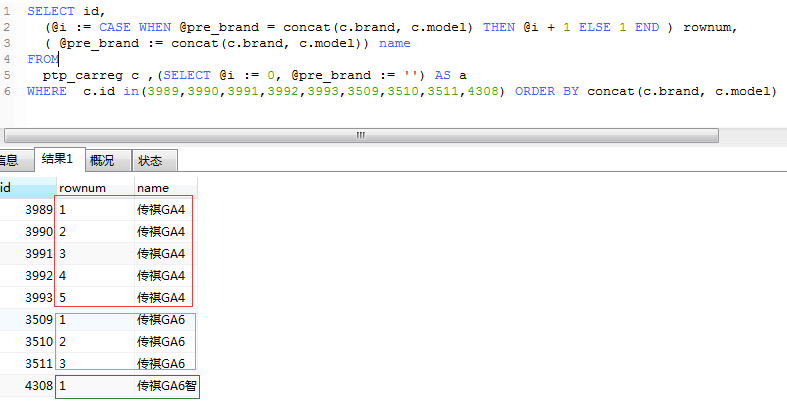Click the name cell 传祺GA4 in row 3991

(x=166, y=254)
